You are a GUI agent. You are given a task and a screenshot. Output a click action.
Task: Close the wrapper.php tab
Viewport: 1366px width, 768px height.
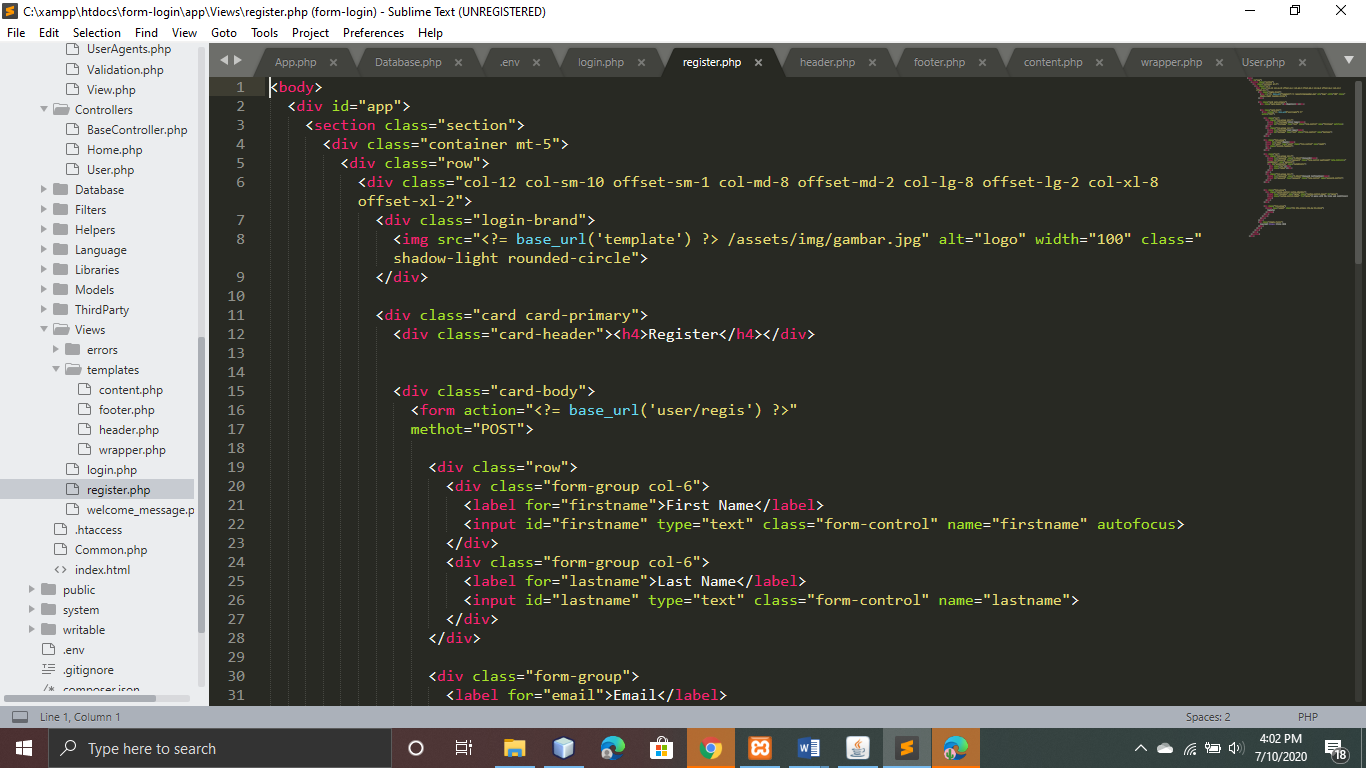(1219, 62)
